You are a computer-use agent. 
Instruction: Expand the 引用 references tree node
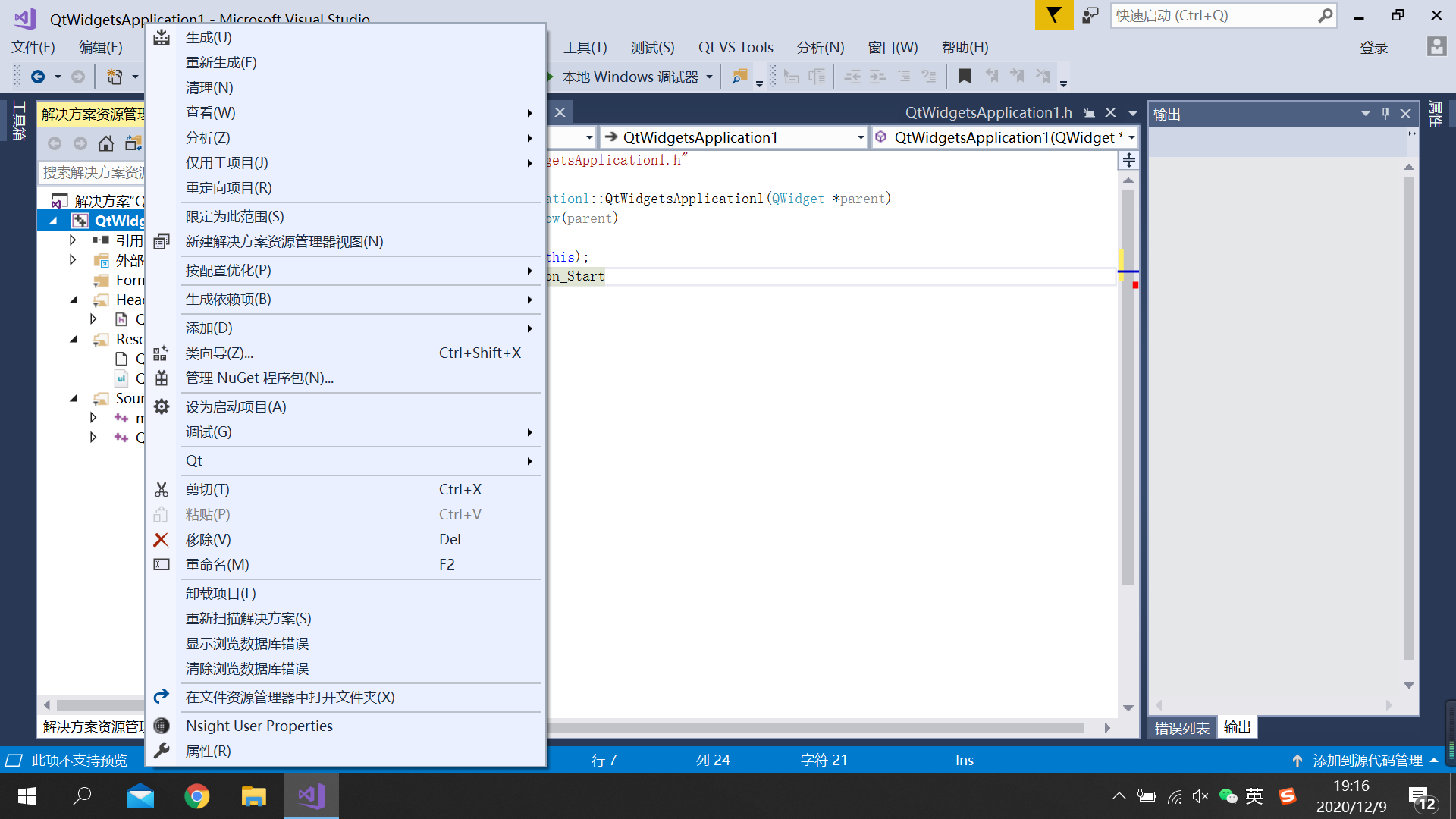click(73, 240)
